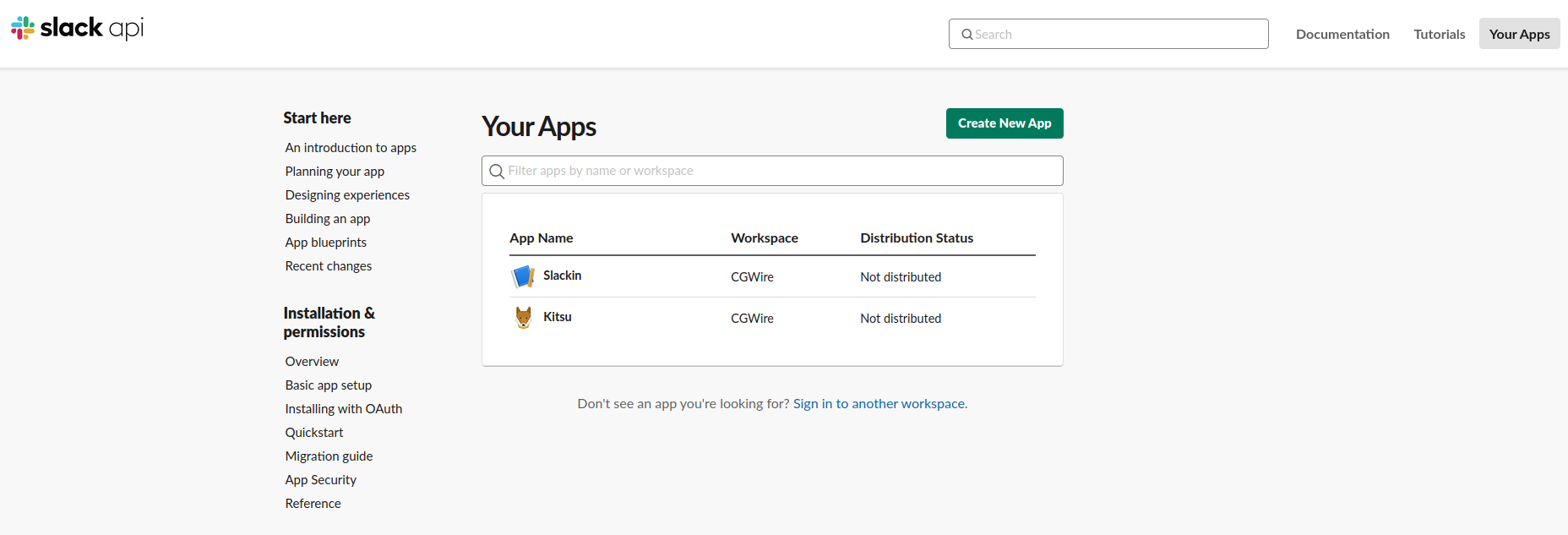
Task: Open Overview under Installation & permissions
Action: pos(312,362)
